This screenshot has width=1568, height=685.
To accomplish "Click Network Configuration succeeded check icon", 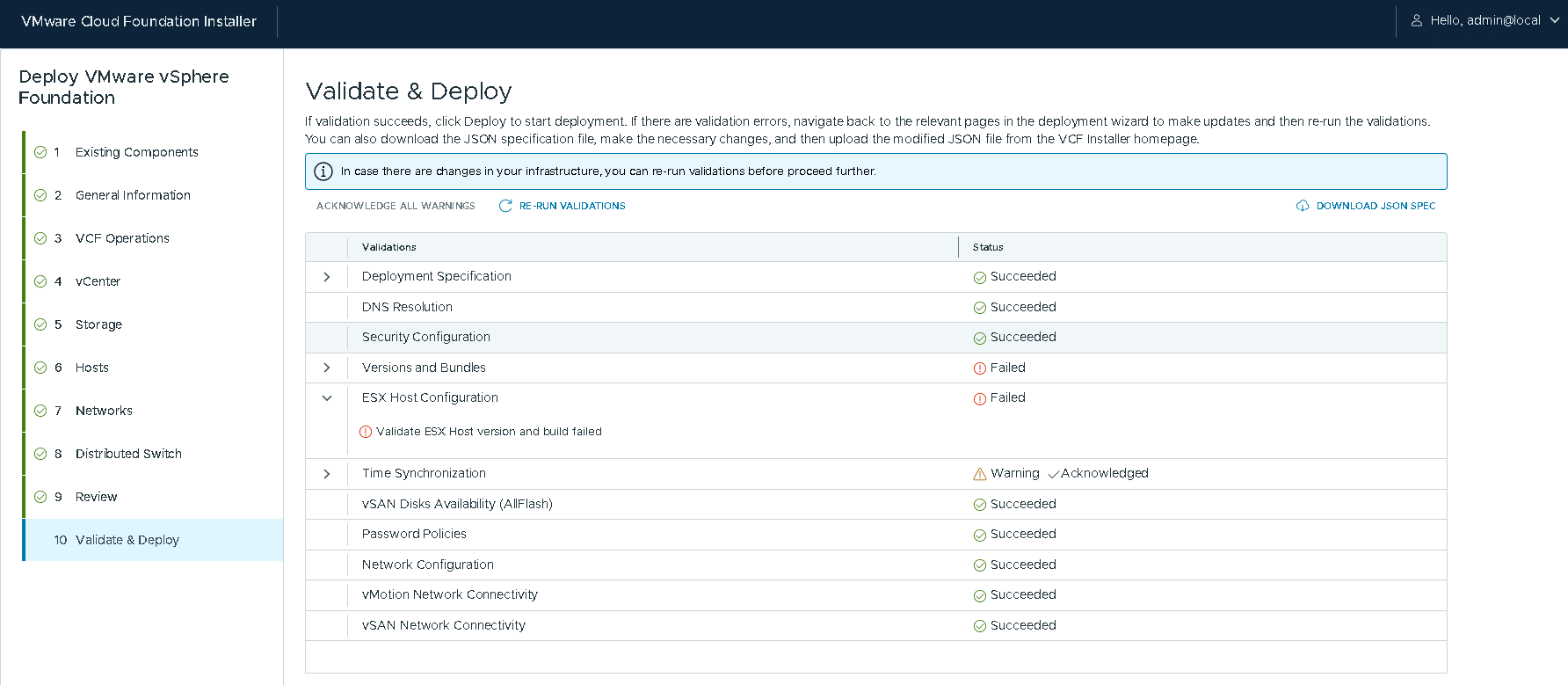I will (980, 565).
